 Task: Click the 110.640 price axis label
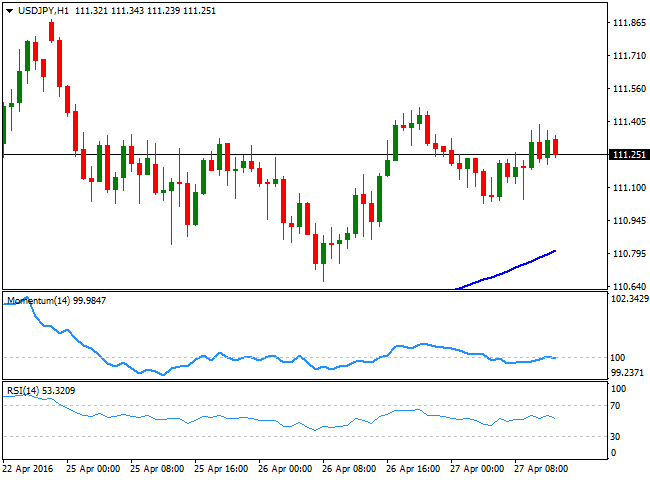[629, 286]
